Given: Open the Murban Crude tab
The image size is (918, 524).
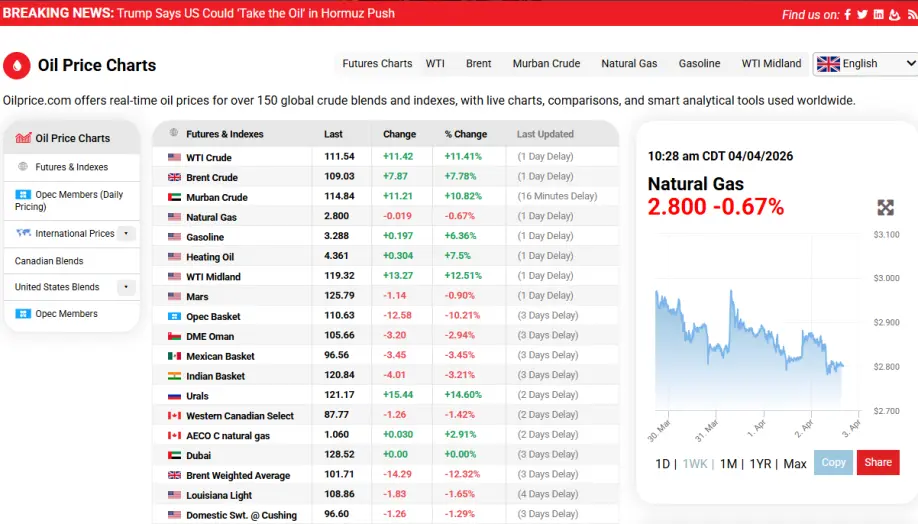Looking at the screenshot, I should pos(546,64).
